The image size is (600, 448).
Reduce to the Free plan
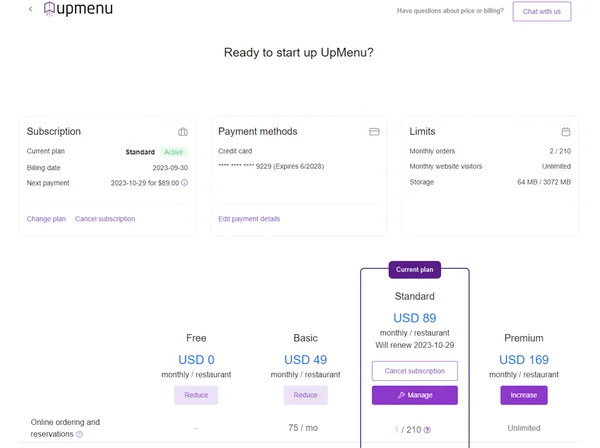196,395
